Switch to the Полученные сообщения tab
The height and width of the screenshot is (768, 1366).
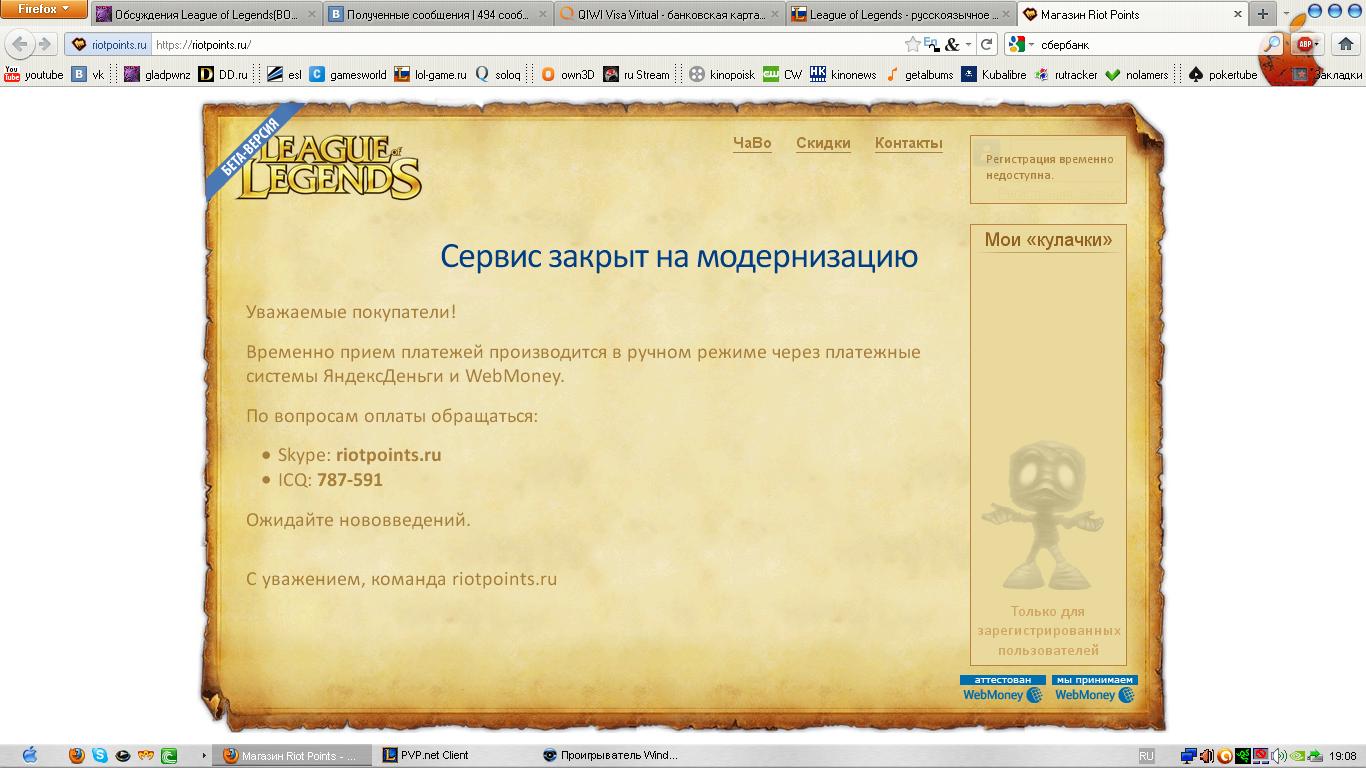tap(438, 15)
